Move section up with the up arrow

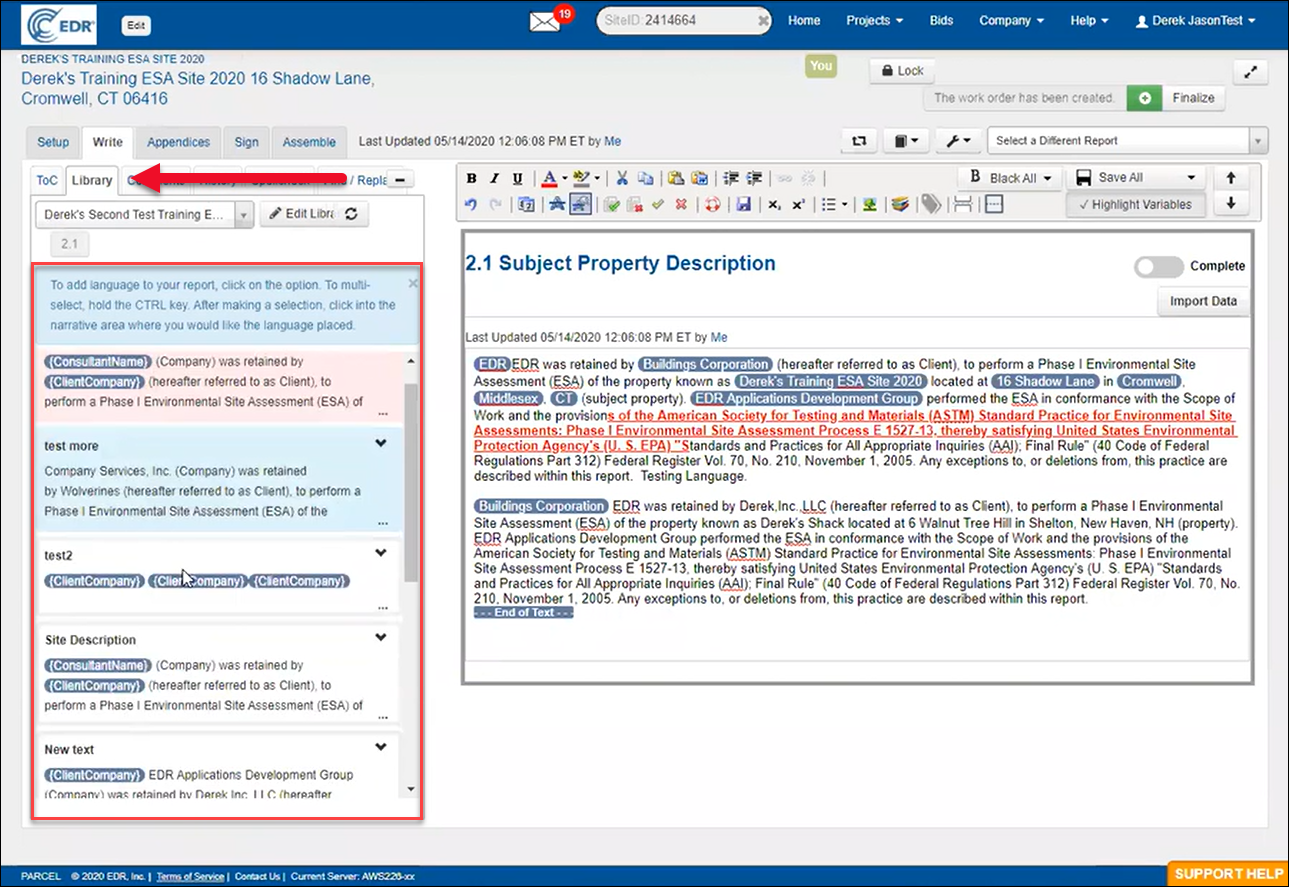[1231, 178]
